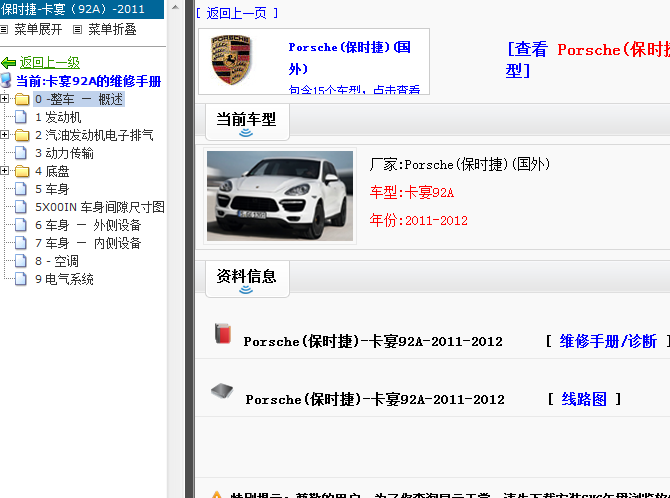Click the 年份:2011-2012 text
Viewport: 670px width, 498px height.
[x=419, y=220]
